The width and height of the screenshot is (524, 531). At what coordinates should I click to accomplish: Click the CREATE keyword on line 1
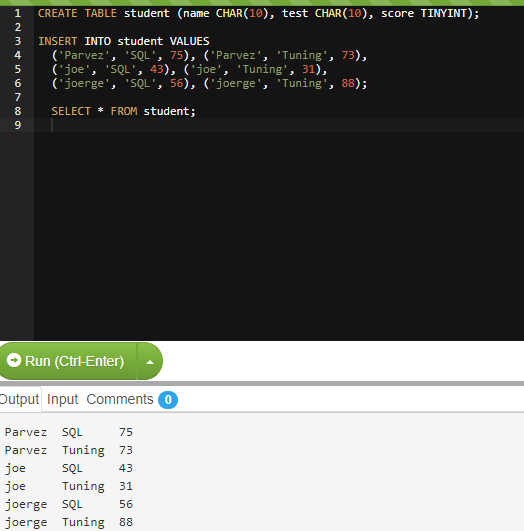(58, 14)
